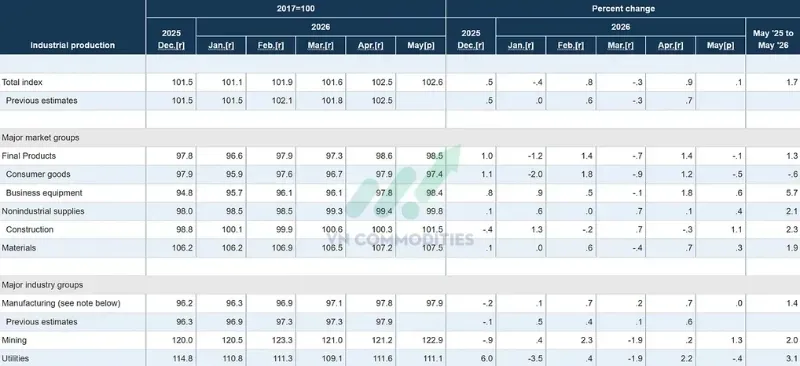This screenshot has height=366, width=800.
Task: Click the 'Percent change' group header
Action: point(623,8)
